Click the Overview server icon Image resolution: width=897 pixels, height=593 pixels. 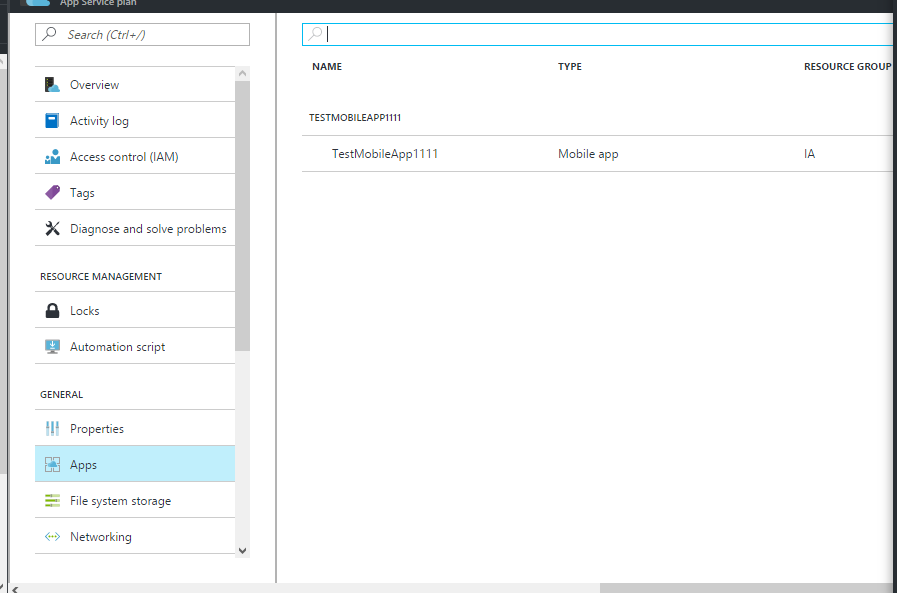pos(52,85)
